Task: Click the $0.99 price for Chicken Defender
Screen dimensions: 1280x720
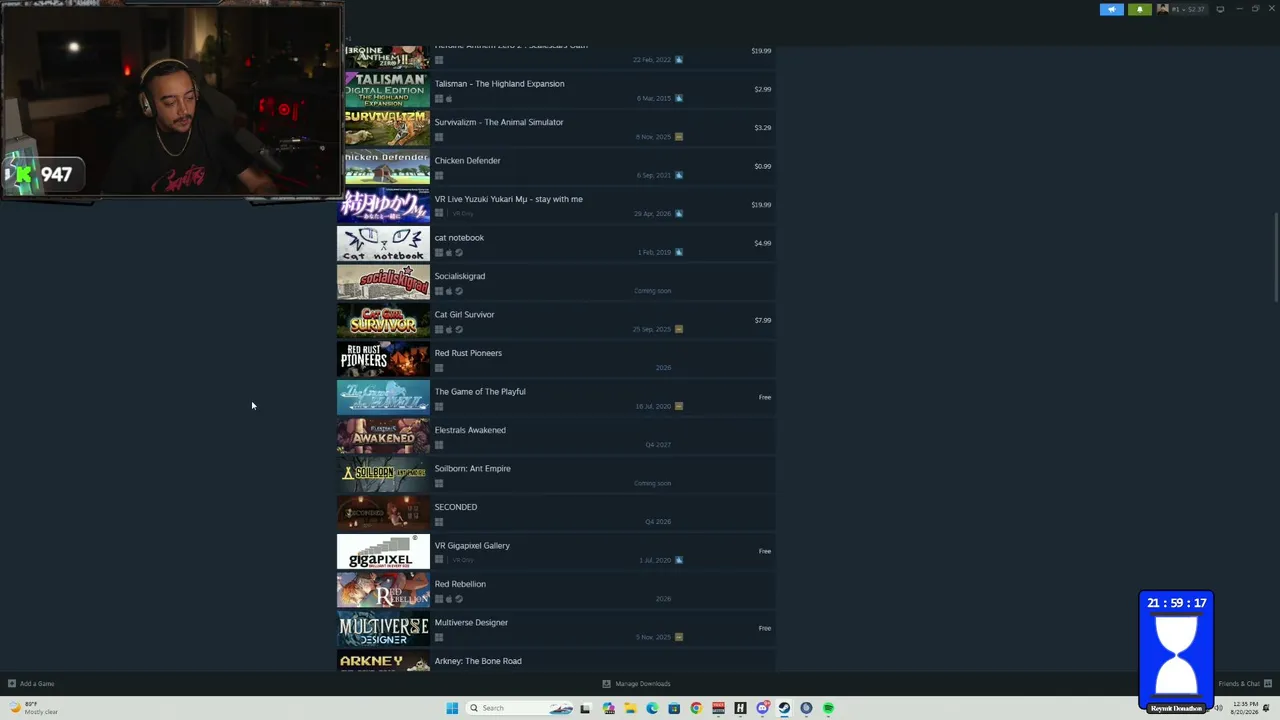Action: (763, 167)
